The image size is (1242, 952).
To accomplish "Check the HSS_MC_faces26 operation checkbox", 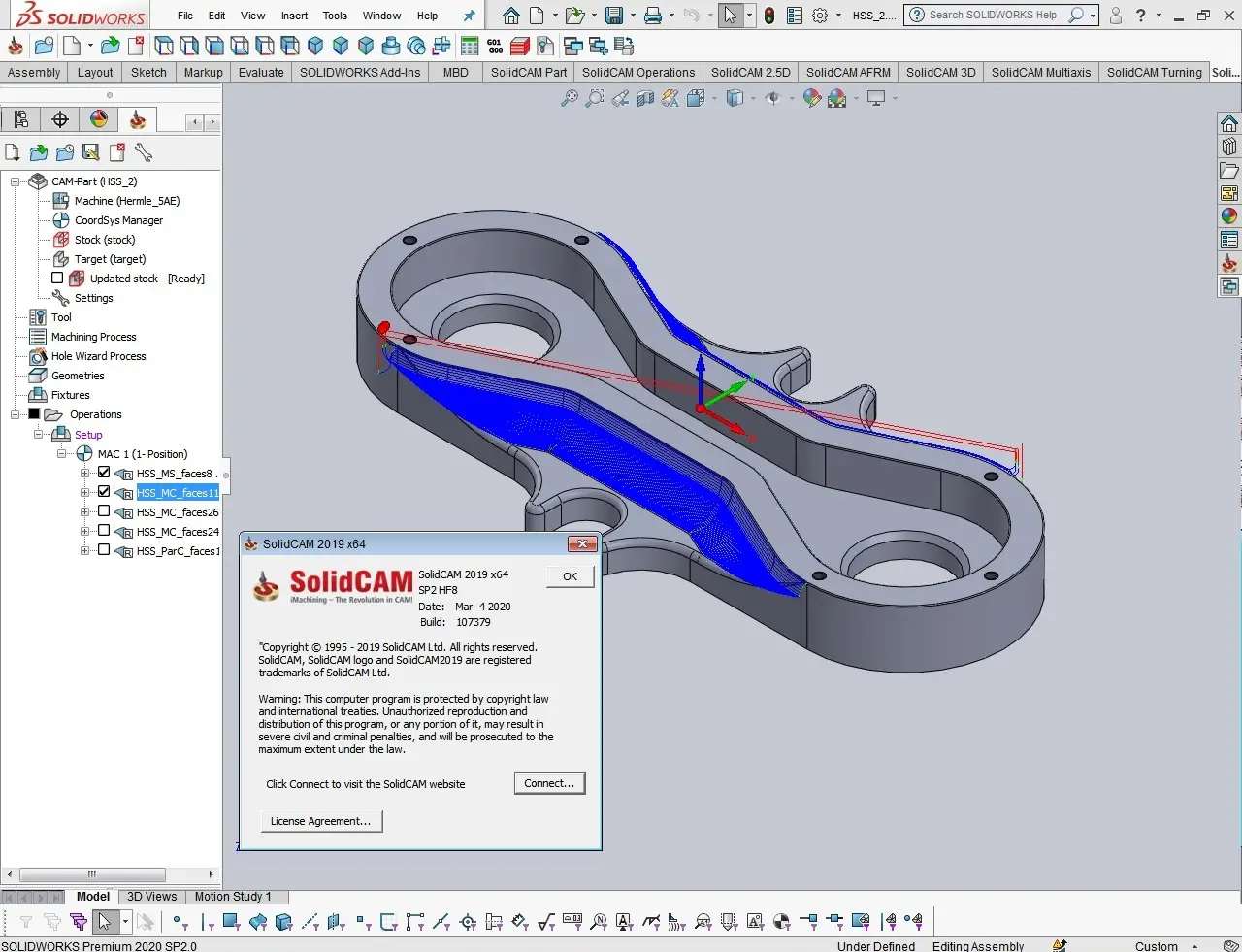I will pos(104,511).
